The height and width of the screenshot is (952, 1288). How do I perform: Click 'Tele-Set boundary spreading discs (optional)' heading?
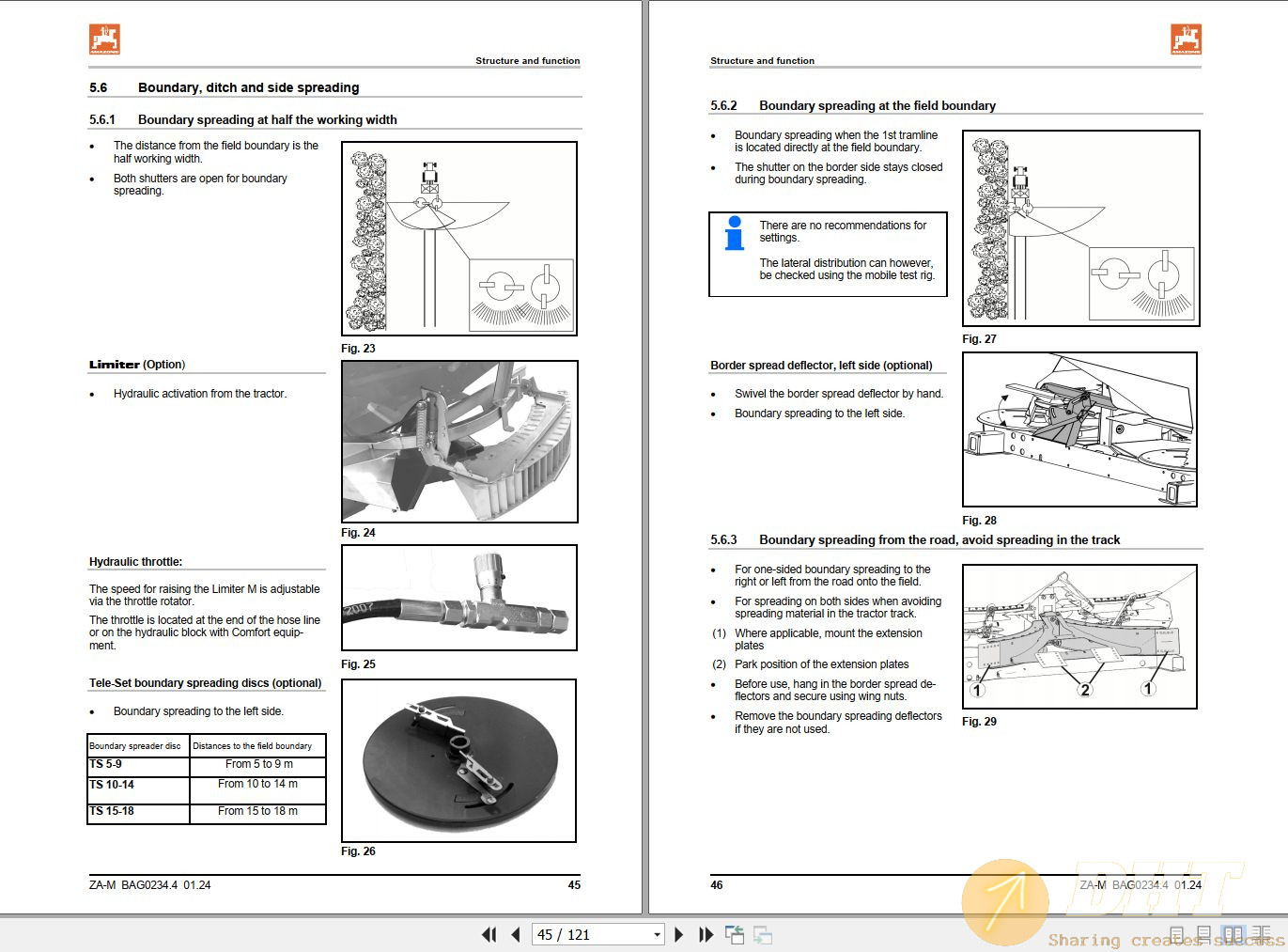pyautogui.click(x=206, y=683)
